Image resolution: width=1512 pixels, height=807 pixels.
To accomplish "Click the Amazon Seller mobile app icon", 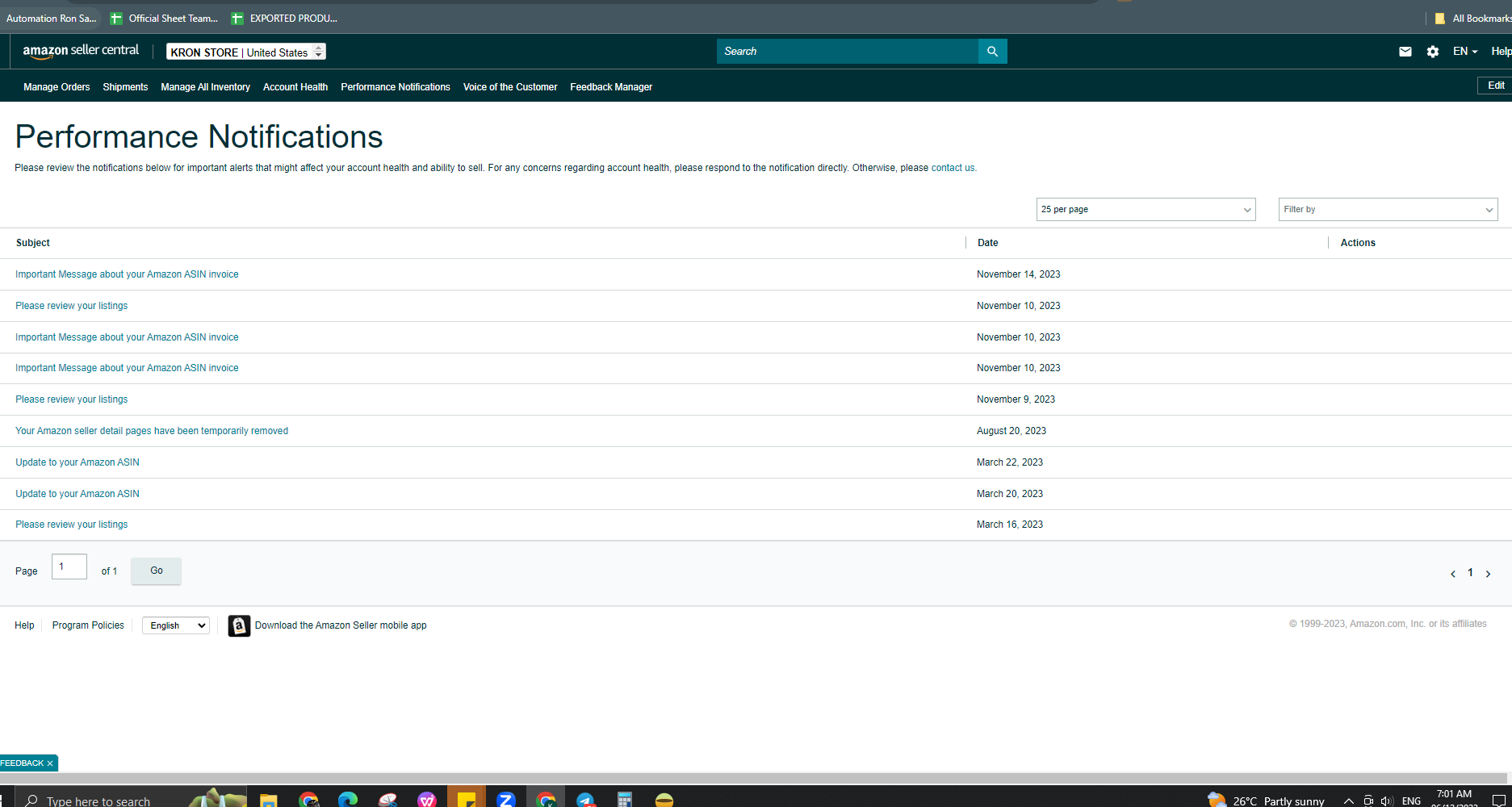I will pos(239,625).
